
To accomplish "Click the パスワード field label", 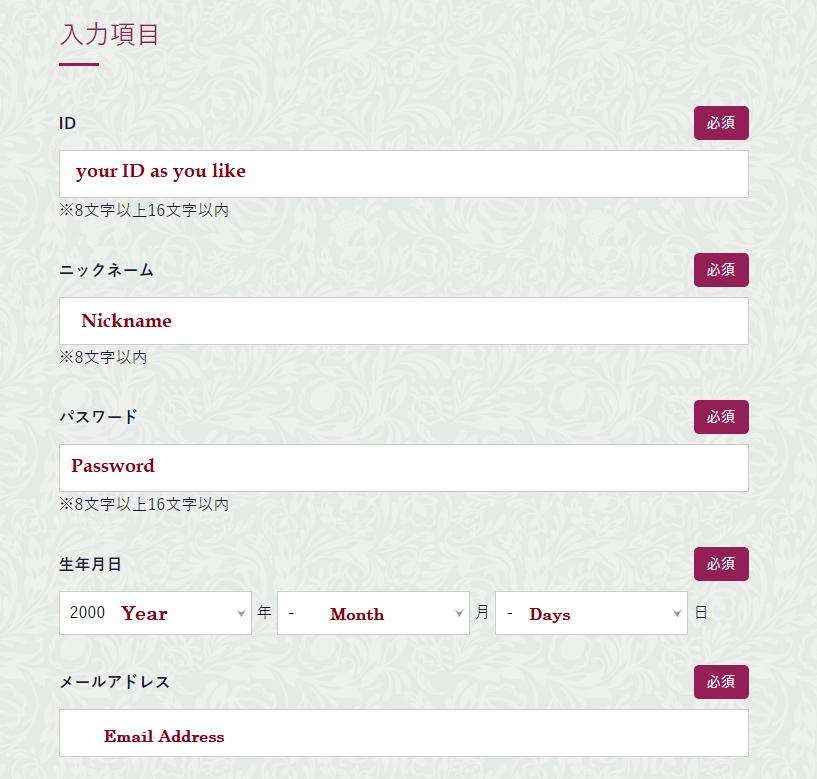I will [x=98, y=417].
